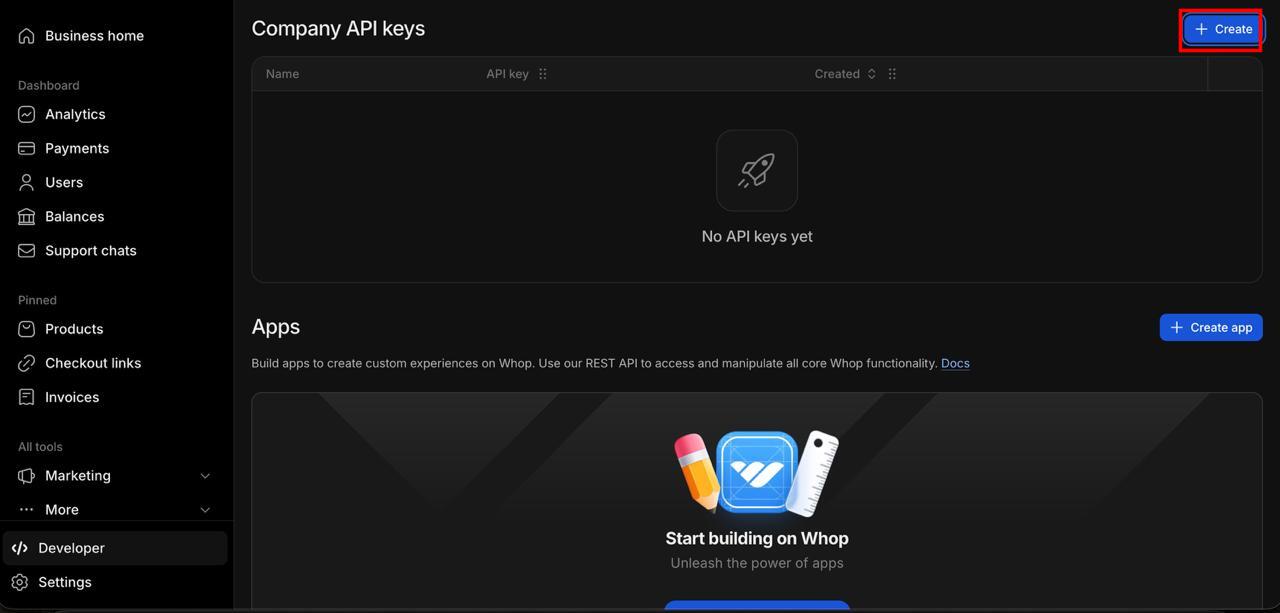Expand the More section chevron
Viewport: 1280px width, 613px height.
(x=205, y=510)
